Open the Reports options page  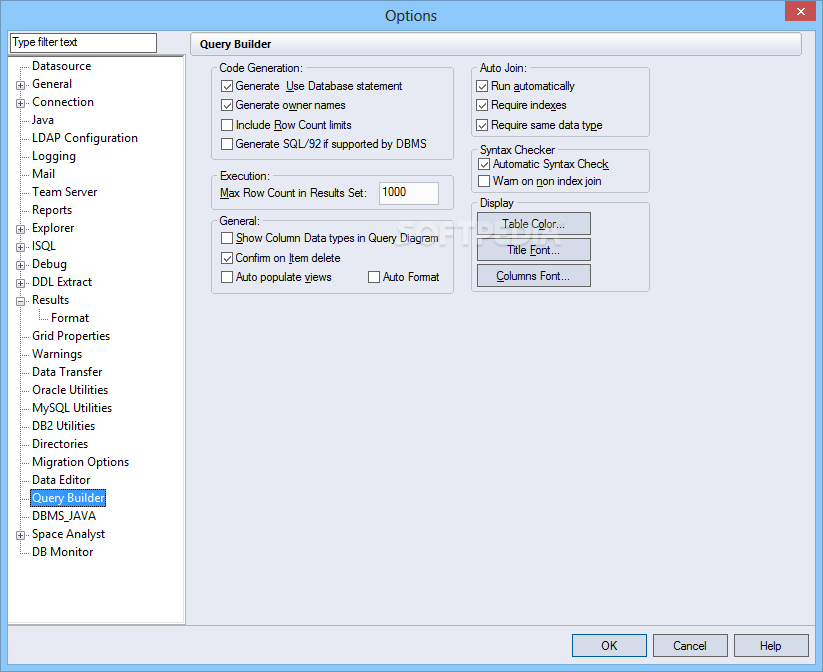[52, 210]
